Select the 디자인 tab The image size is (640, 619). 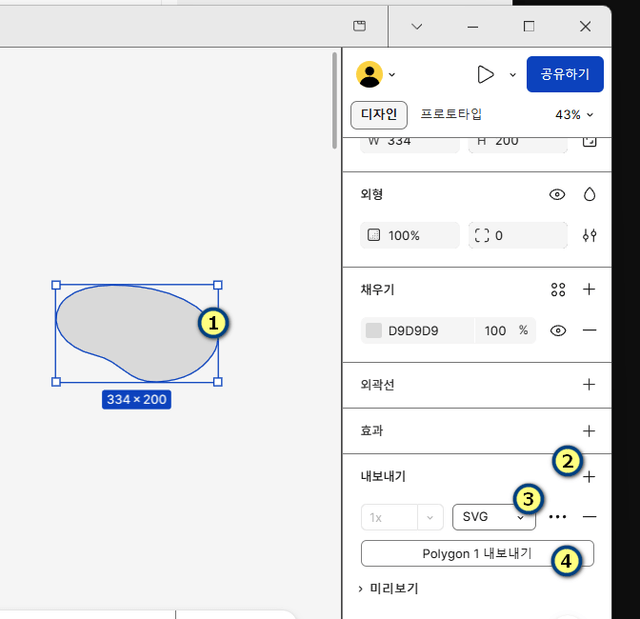point(379,115)
